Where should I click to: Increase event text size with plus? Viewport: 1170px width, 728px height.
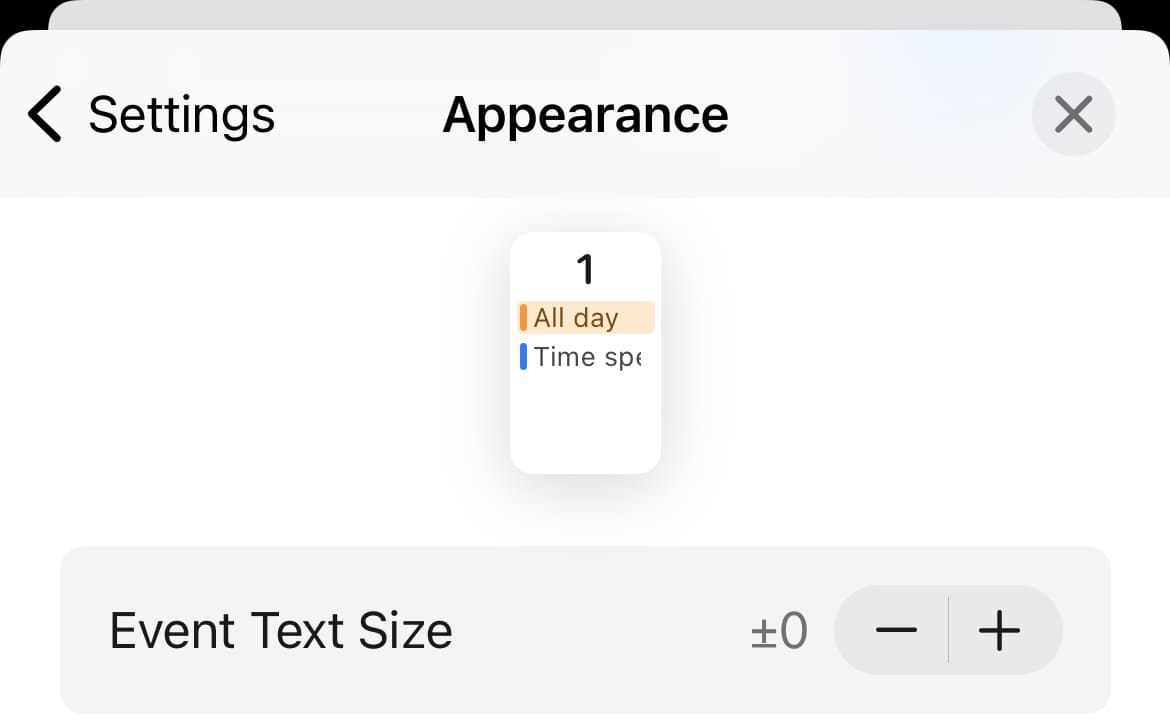click(x=1000, y=630)
